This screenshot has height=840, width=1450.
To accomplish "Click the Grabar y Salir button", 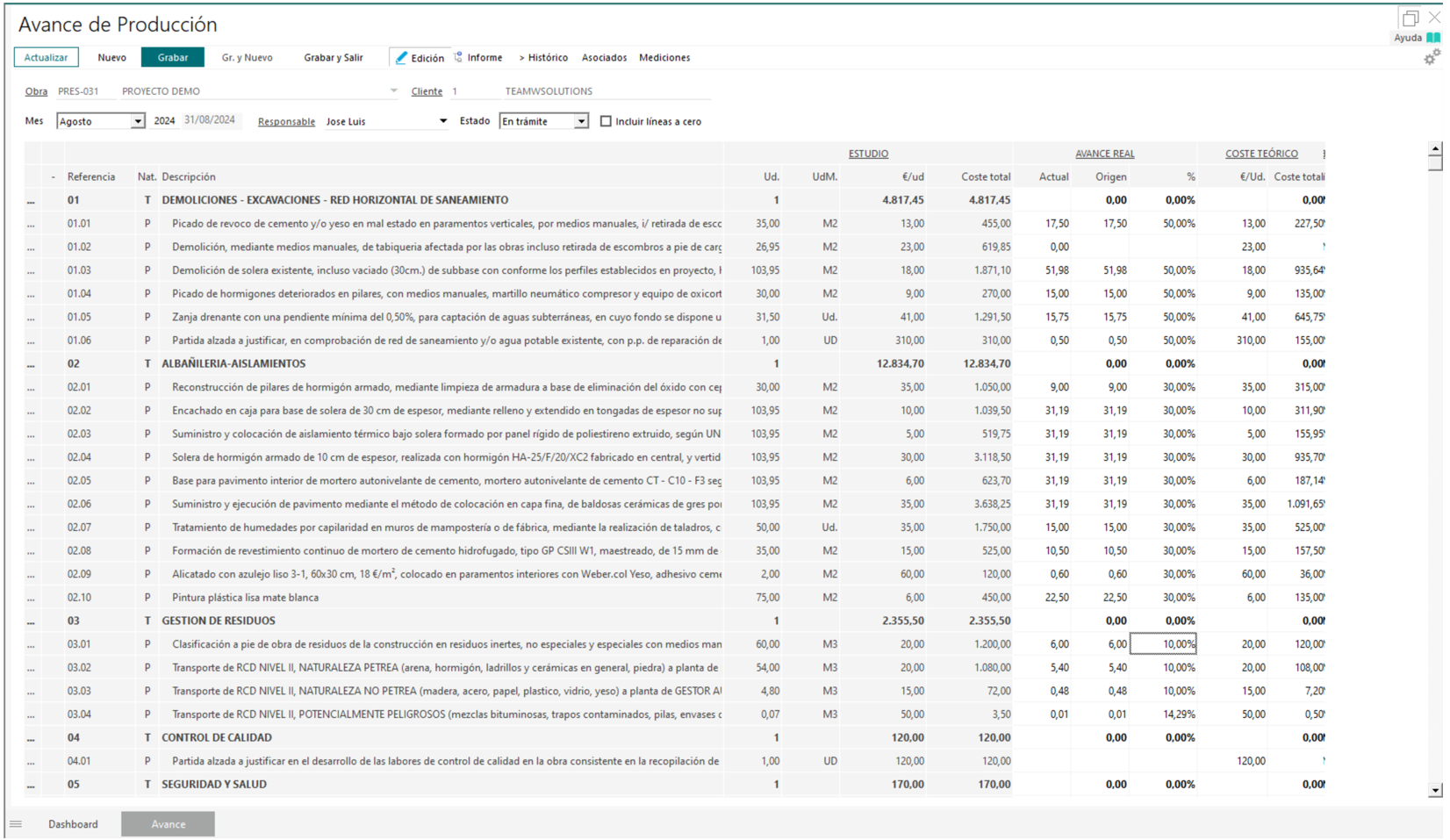I will click(x=334, y=57).
